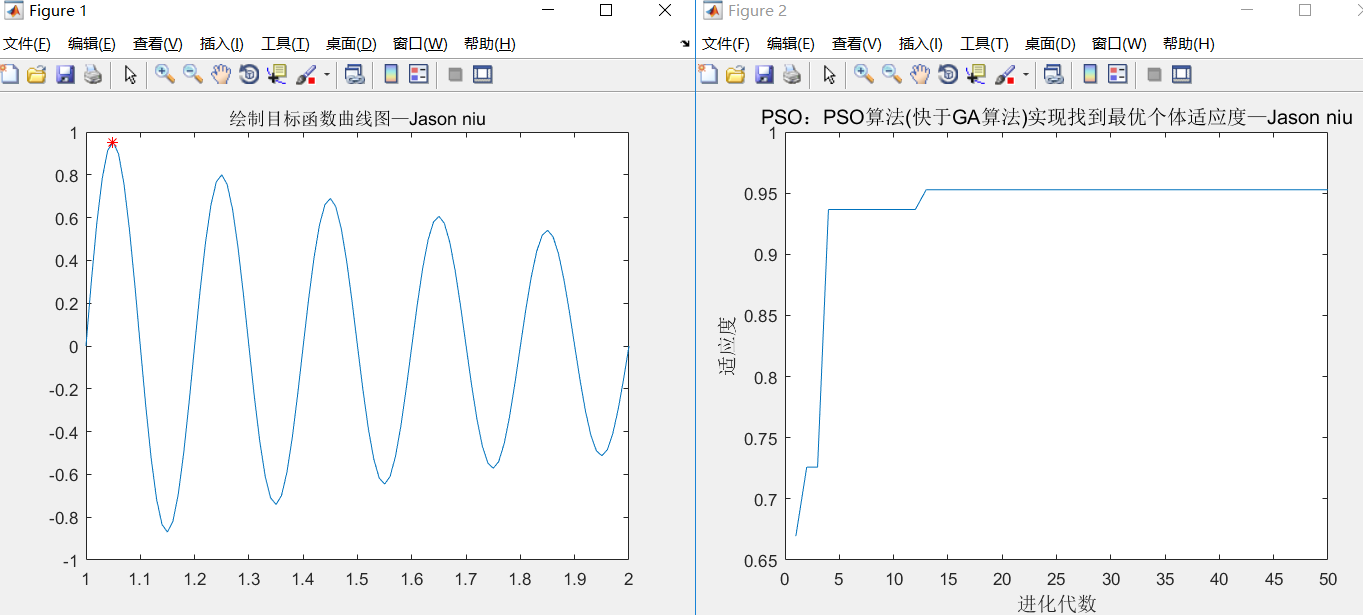Click Link Plot icon in Figure 1

pos(354,74)
